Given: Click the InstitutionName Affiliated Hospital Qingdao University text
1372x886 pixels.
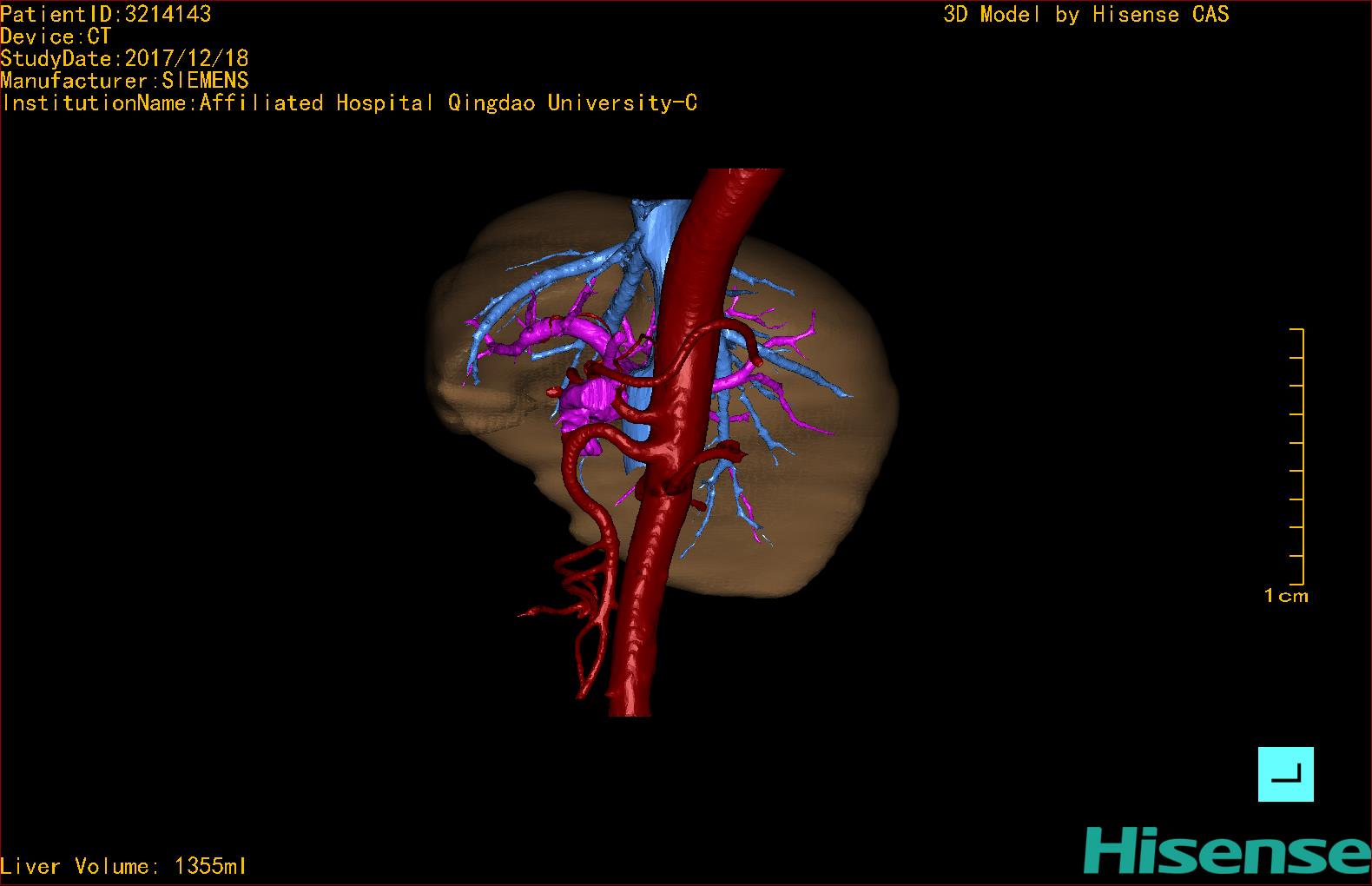Looking at the screenshot, I should click(x=349, y=102).
